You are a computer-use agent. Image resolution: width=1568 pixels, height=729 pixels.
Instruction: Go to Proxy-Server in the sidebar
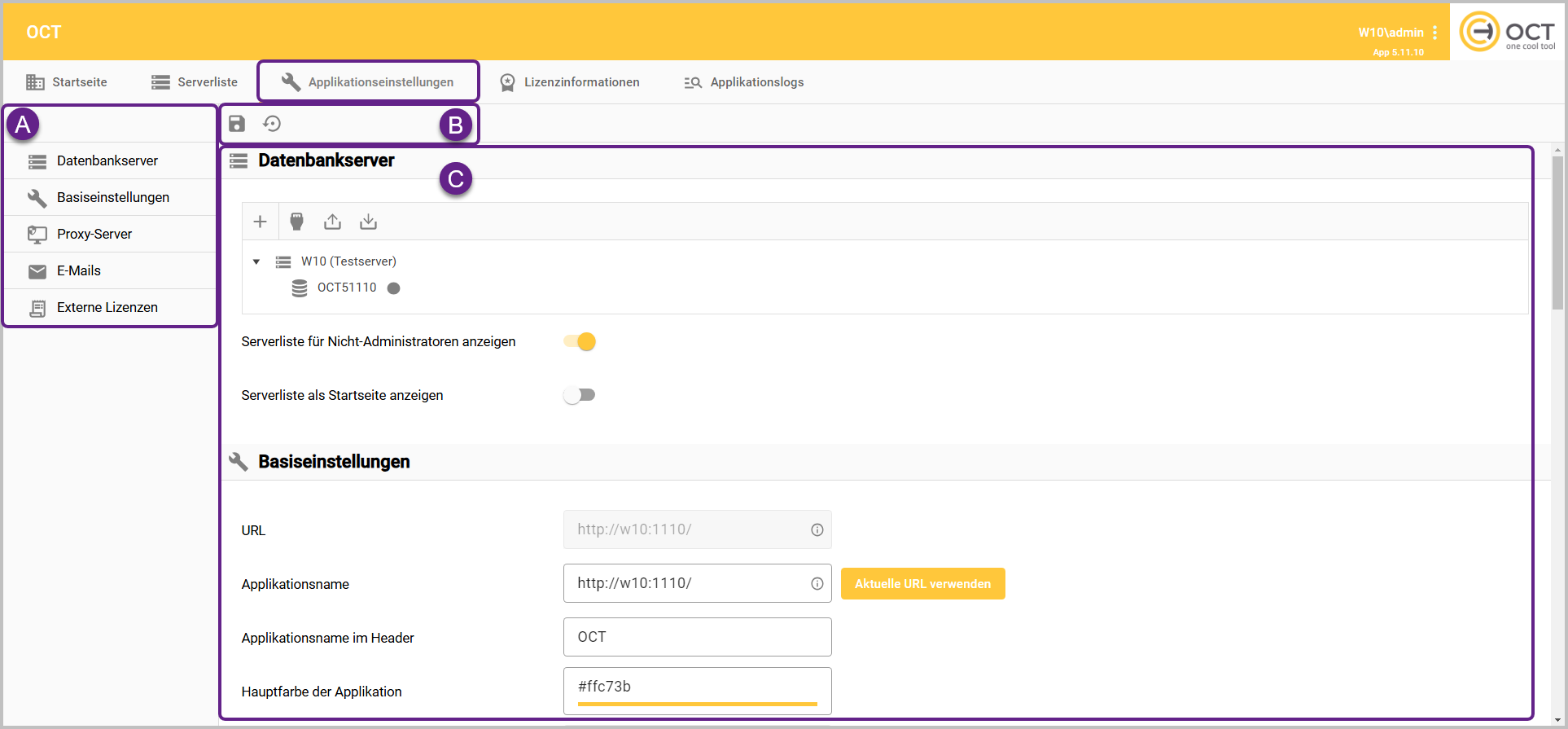(x=94, y=235)
